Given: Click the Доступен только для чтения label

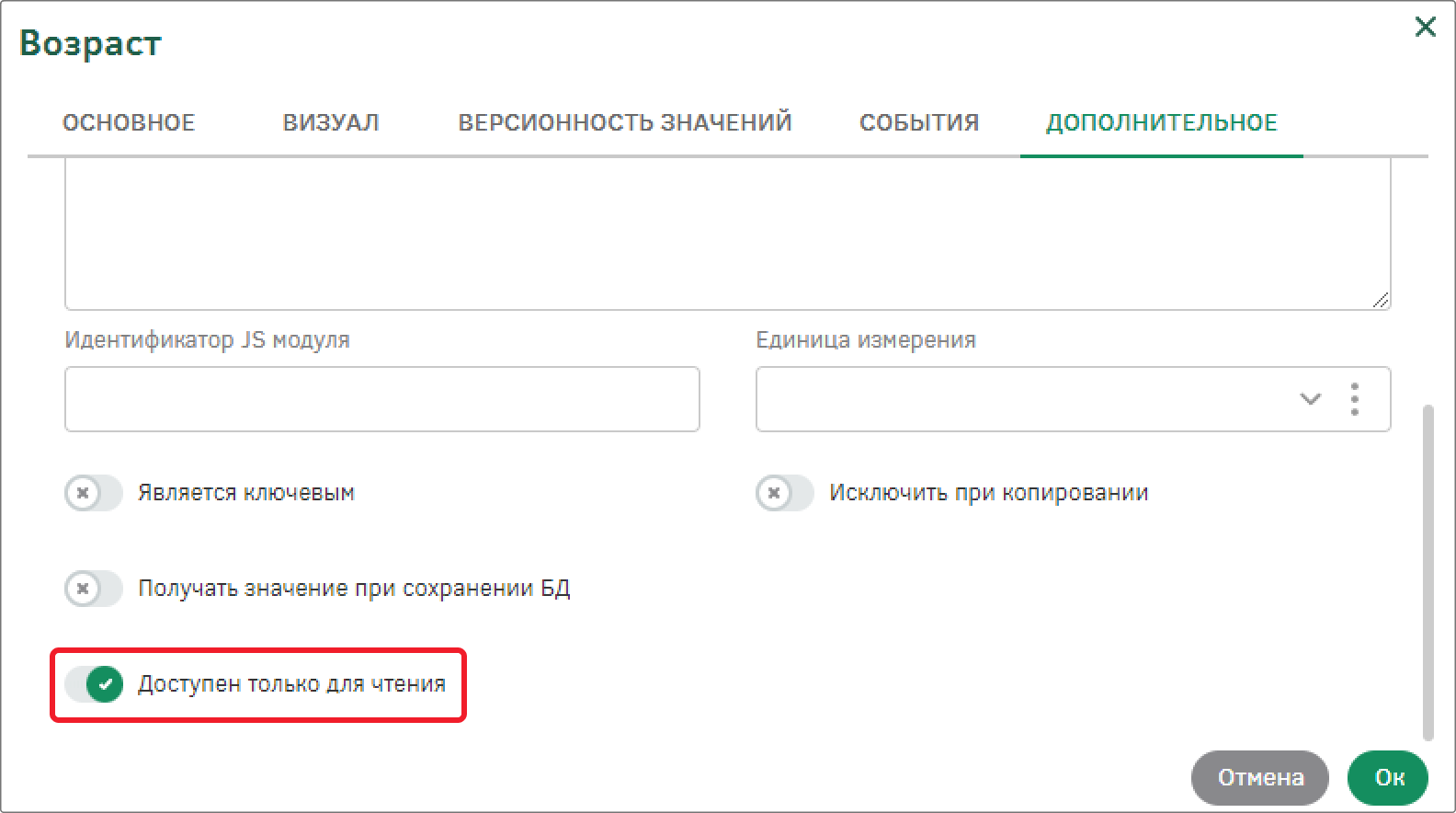Looking at the screenshot, I should (291, 684).
